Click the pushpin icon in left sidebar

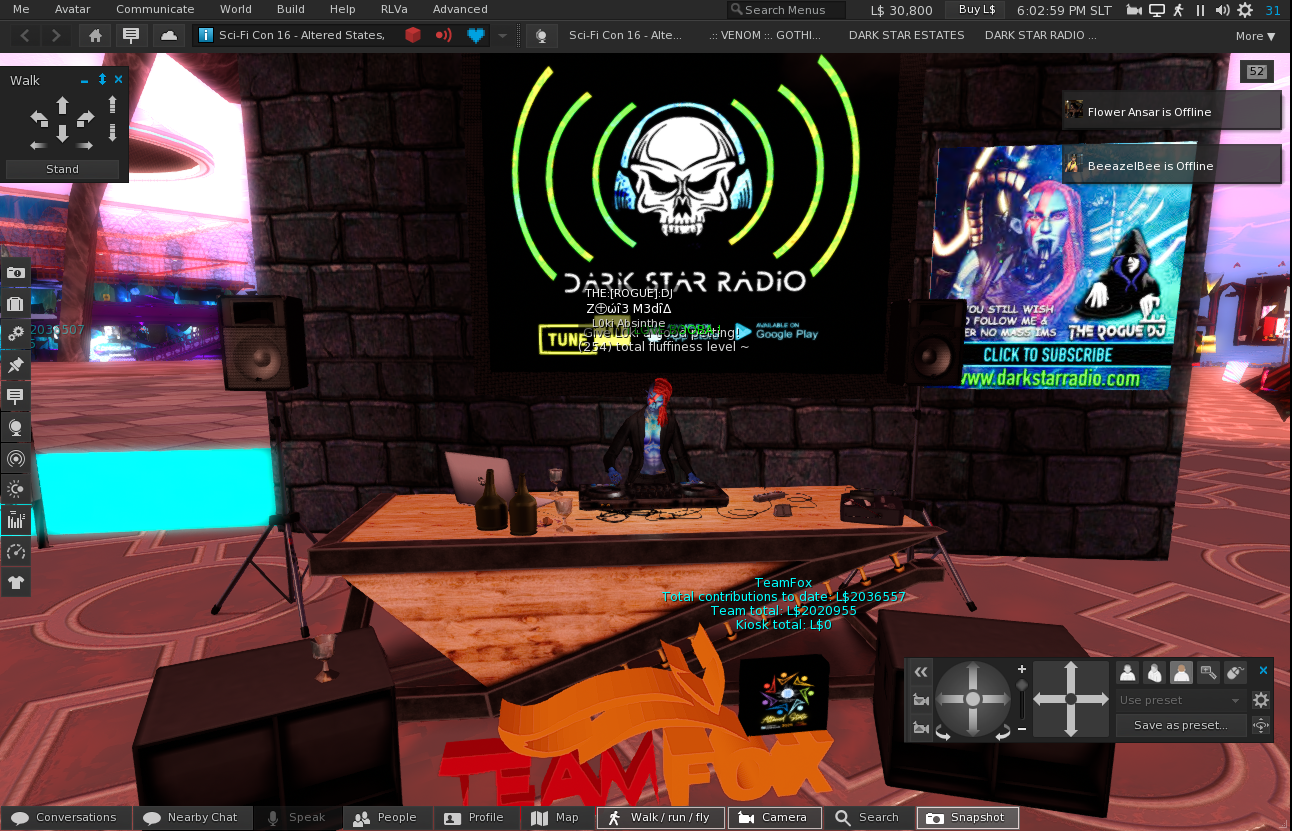pos(16,366)
